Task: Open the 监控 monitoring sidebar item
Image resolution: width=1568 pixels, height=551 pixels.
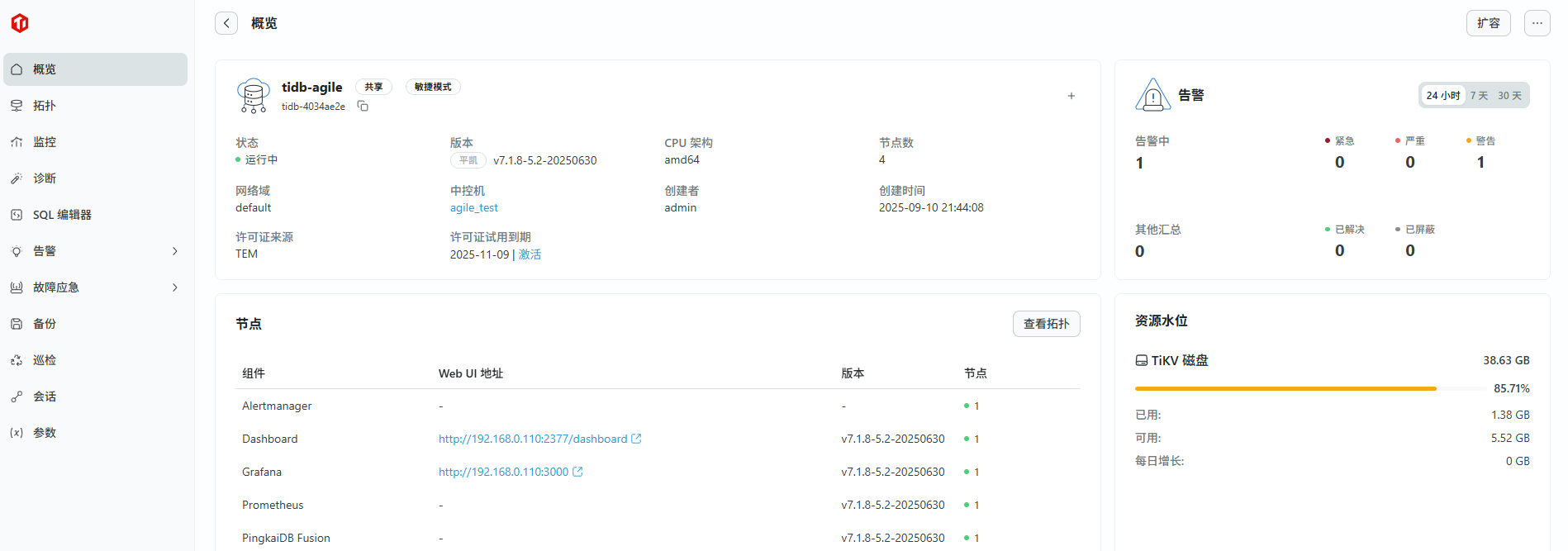Action: click(45, 142)
